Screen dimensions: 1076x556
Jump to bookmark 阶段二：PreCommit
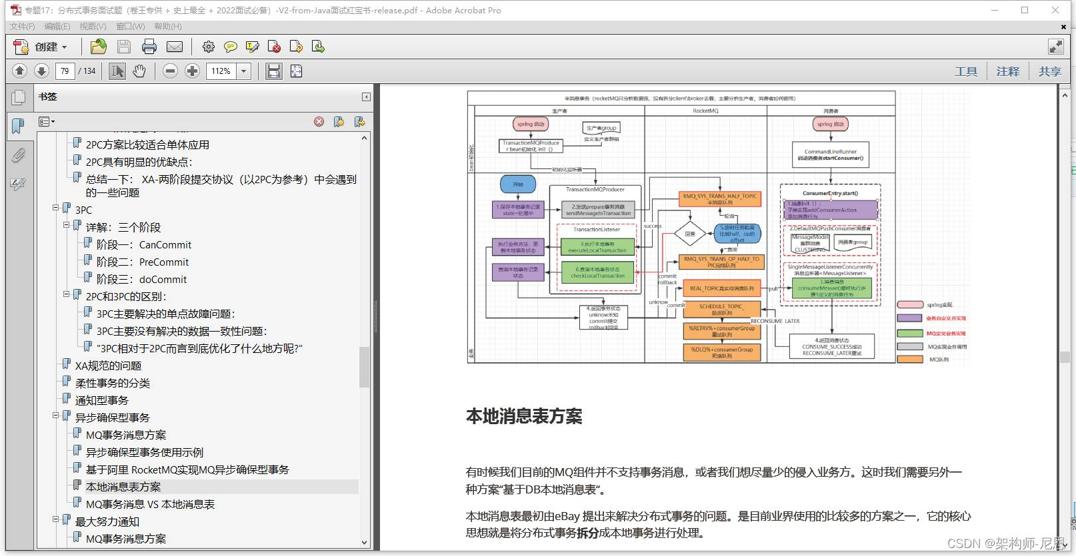coord(142,262)
